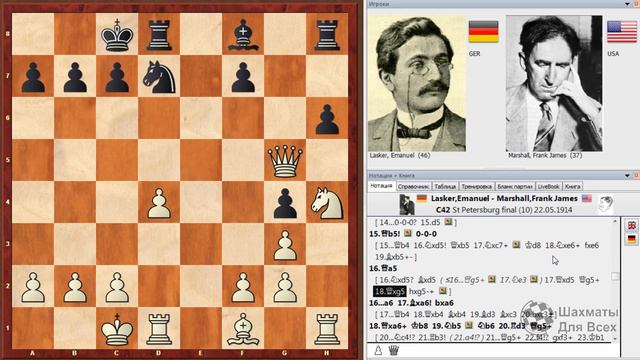Select the black pawn on h6
The height and width of the screenshot is (360, 640).
click(327, 119)
